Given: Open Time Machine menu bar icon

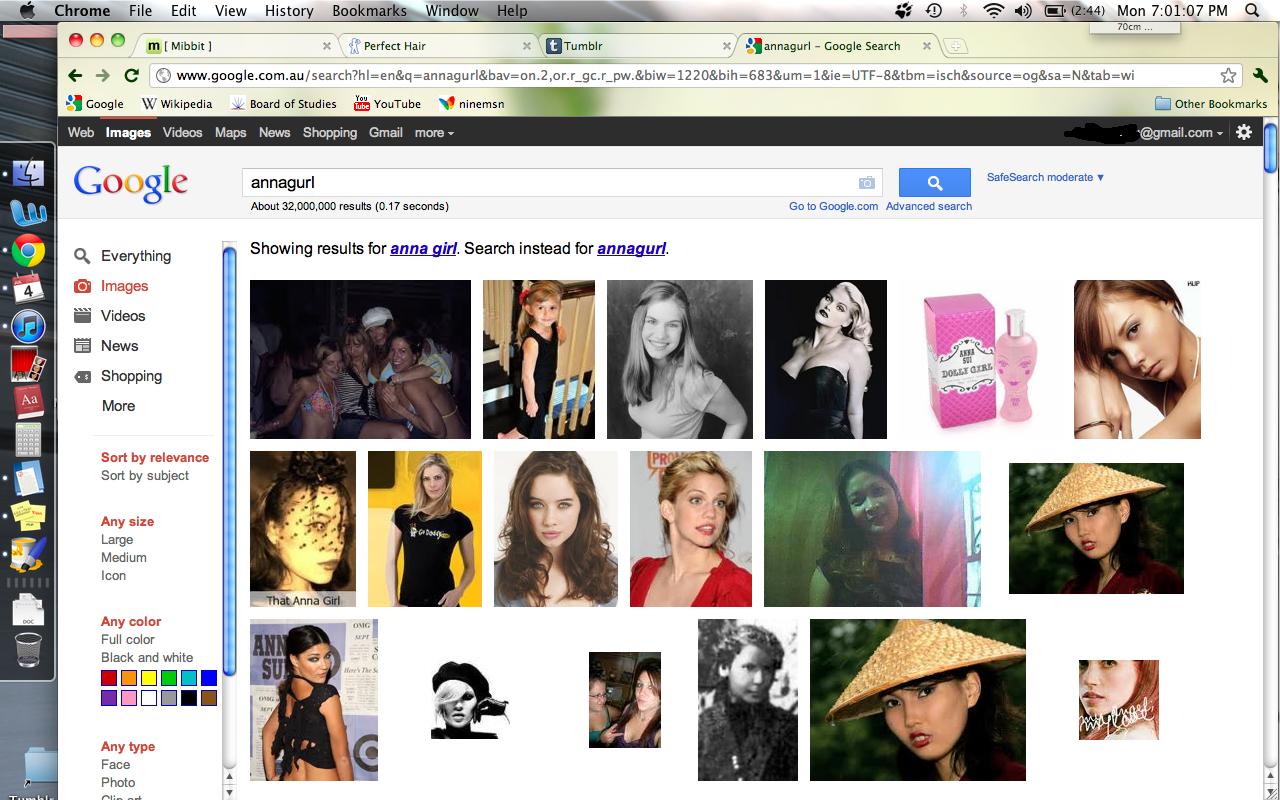Looking at the screenshot, I should [933, 11].
